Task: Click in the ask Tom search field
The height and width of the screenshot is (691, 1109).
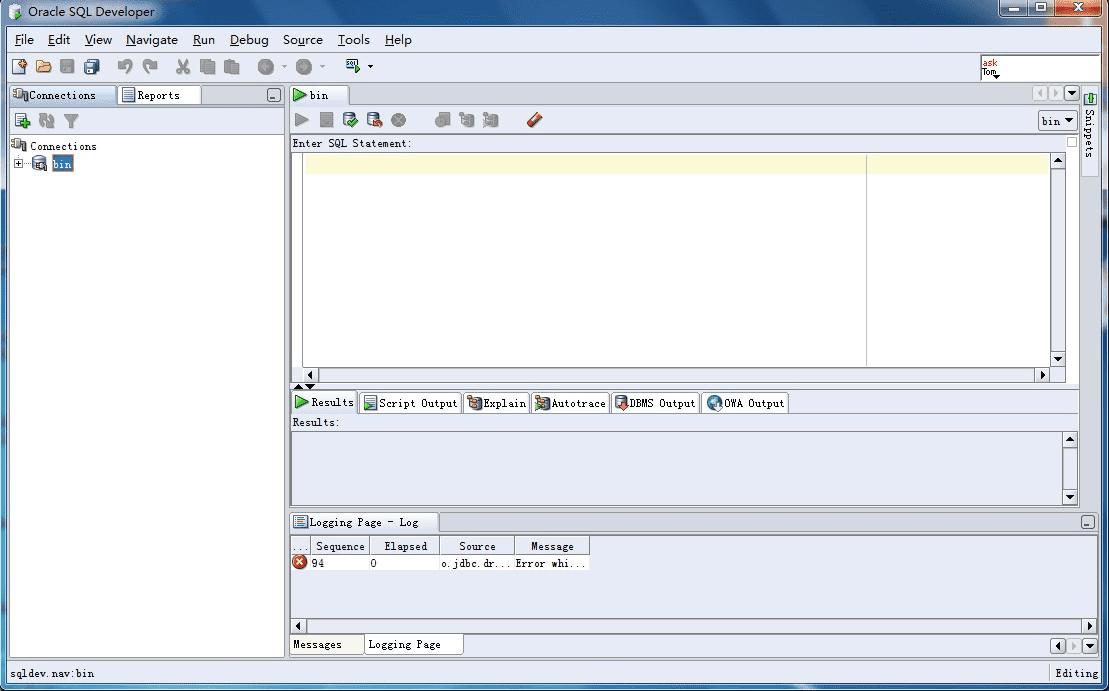Action: [x=1040, y=68]
